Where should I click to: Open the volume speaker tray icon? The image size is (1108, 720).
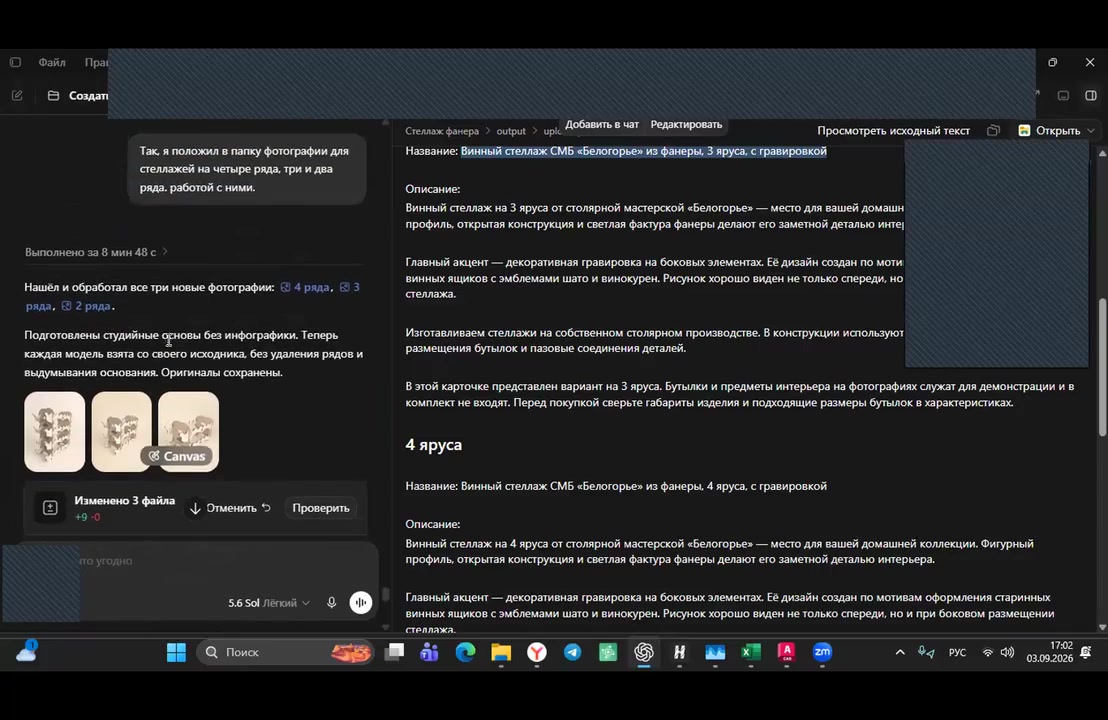[1008, 652]
